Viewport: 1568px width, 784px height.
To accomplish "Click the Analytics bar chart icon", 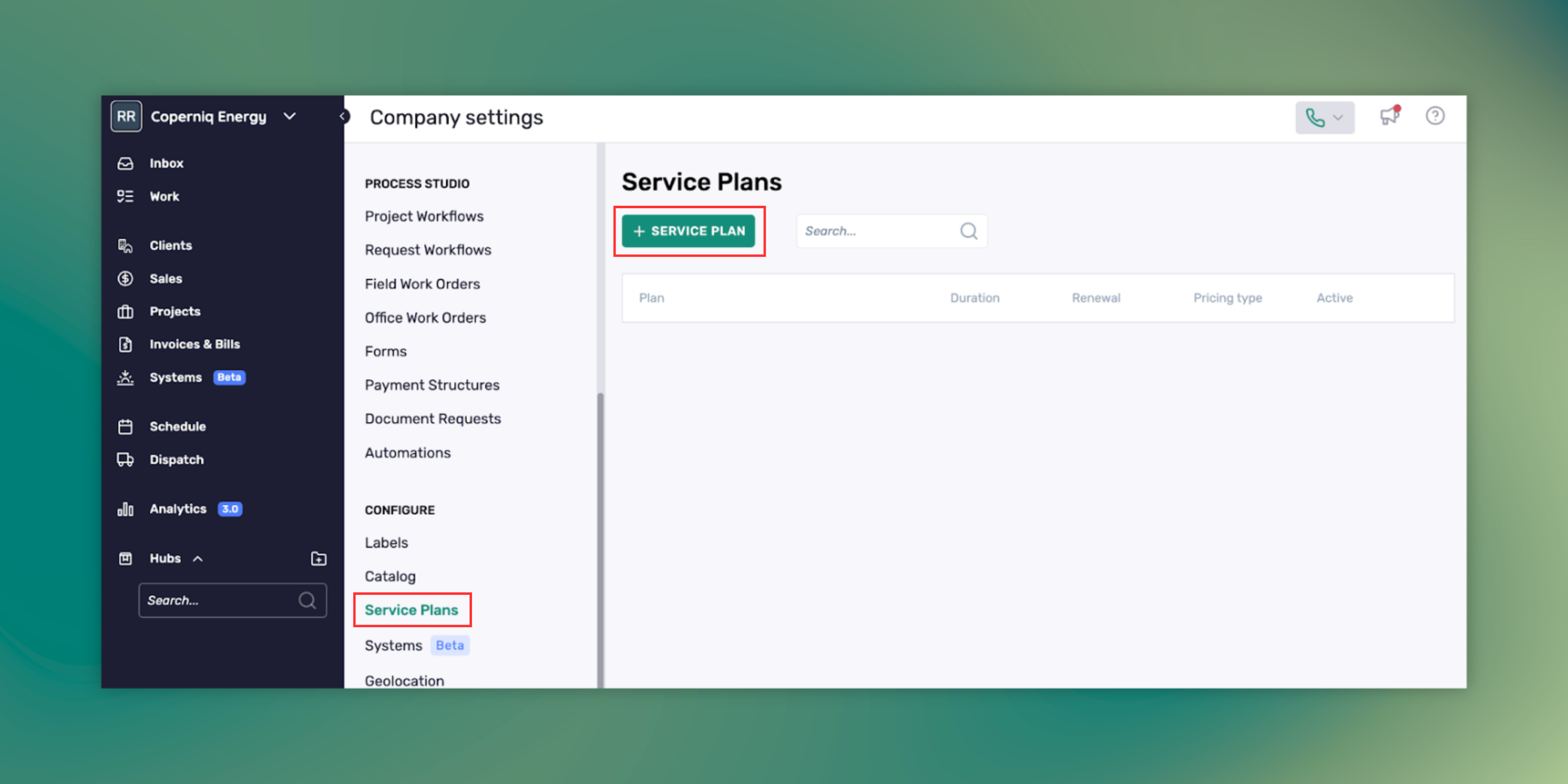I will point(125,509).
